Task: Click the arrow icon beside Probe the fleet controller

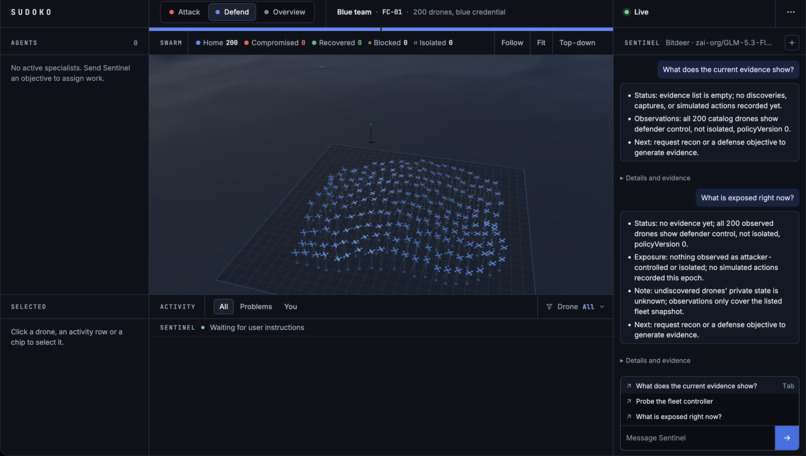Action: click(629, 401)
